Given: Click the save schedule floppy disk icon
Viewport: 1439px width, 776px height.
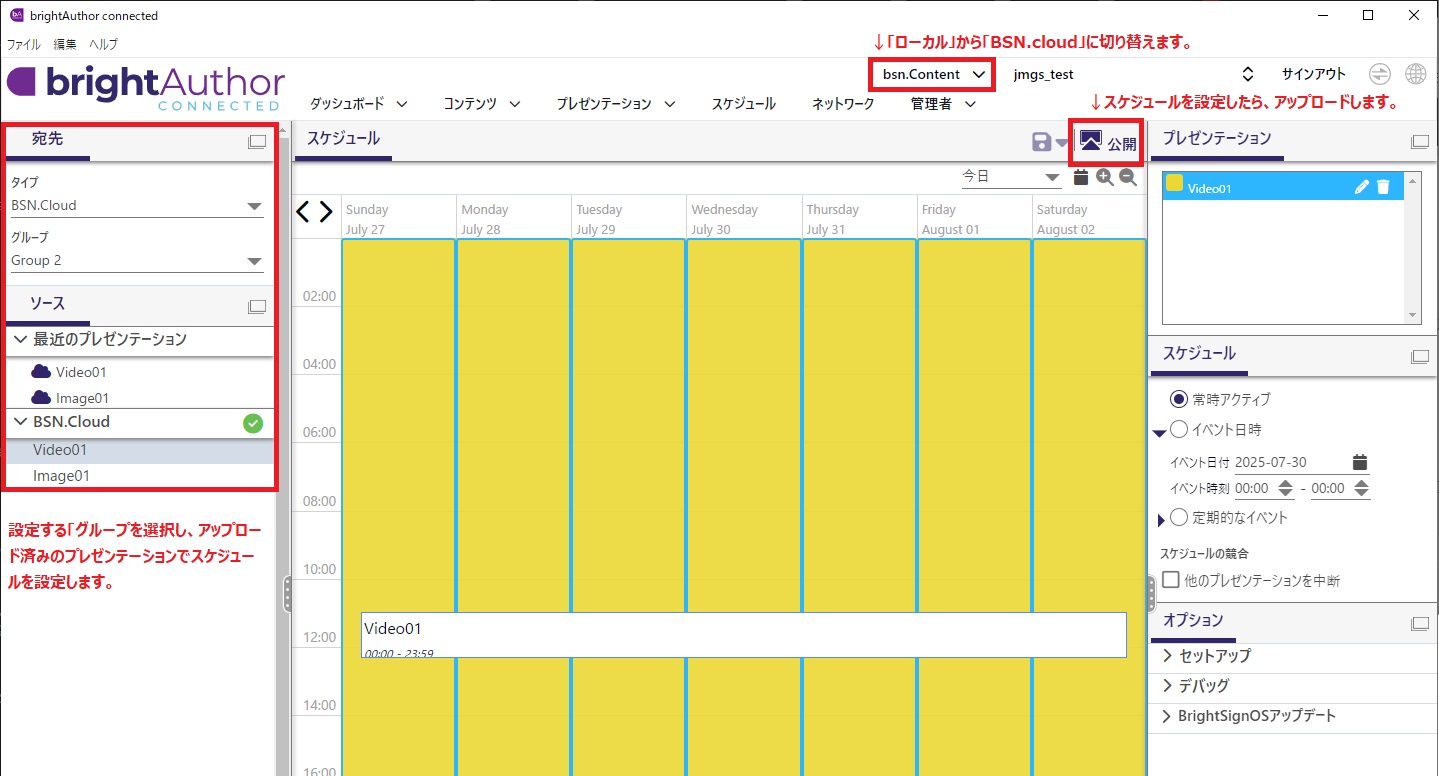Looking at the screenshot, I should (1041, 143).
